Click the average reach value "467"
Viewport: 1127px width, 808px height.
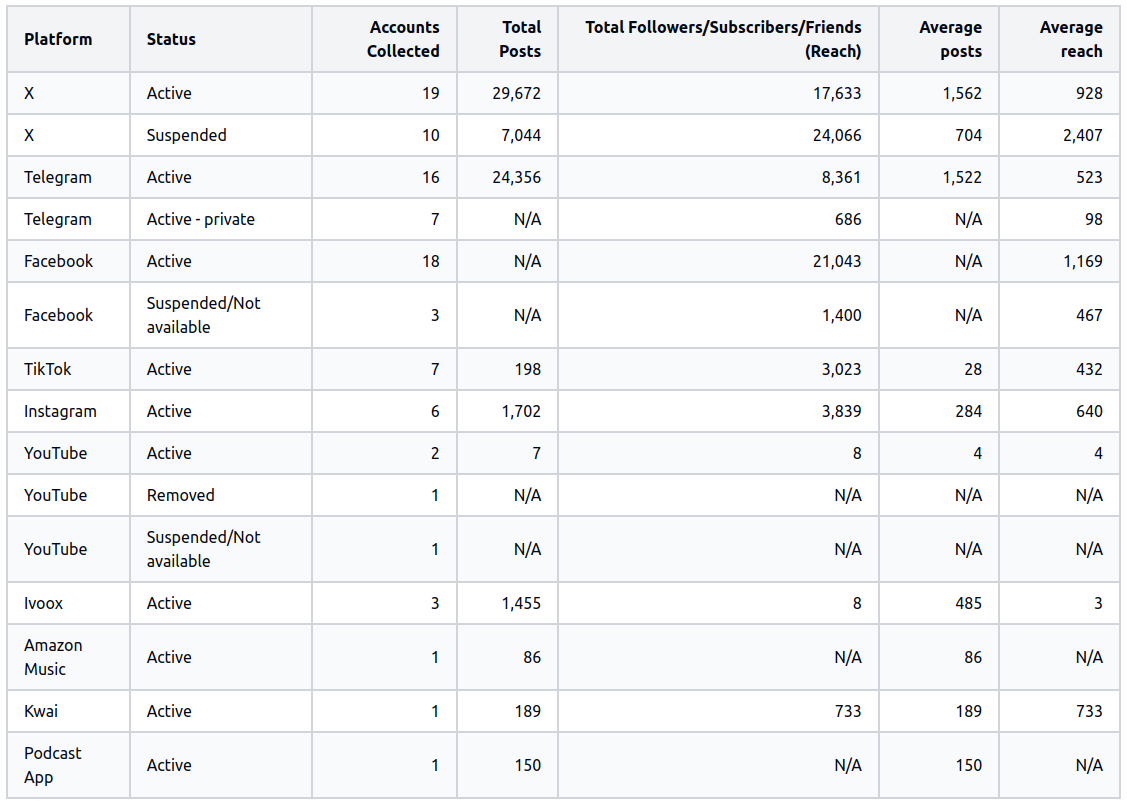[x=1090, y=316]
